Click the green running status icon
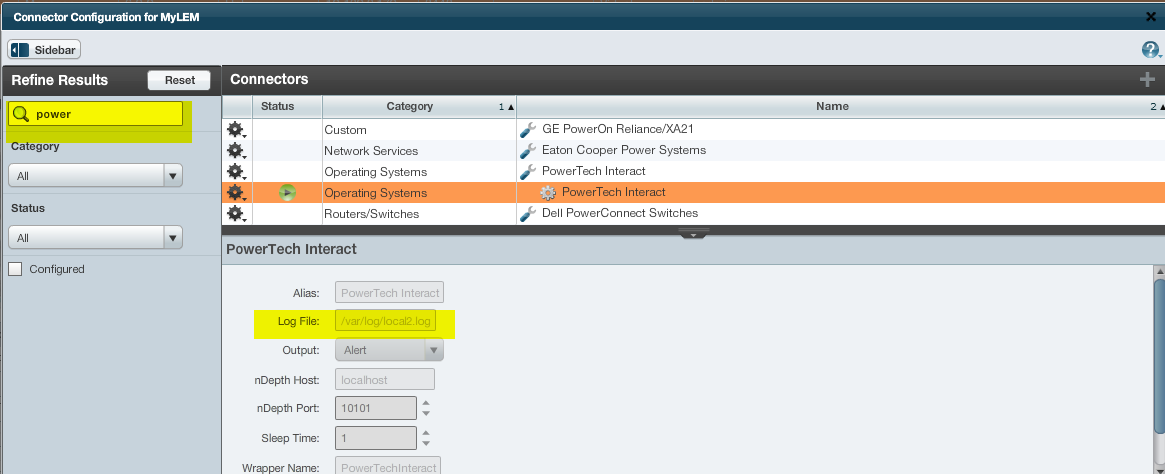 pos(288,193)
